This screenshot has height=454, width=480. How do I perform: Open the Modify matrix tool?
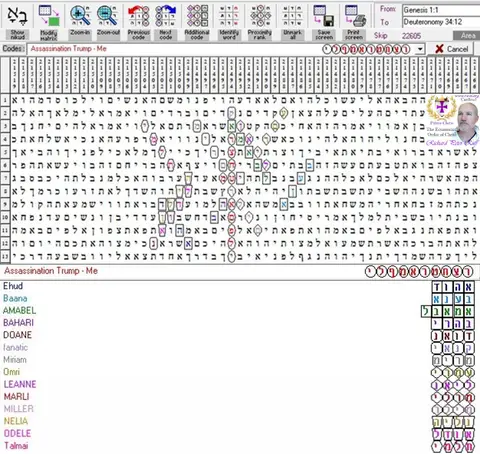tap(49, 21)
